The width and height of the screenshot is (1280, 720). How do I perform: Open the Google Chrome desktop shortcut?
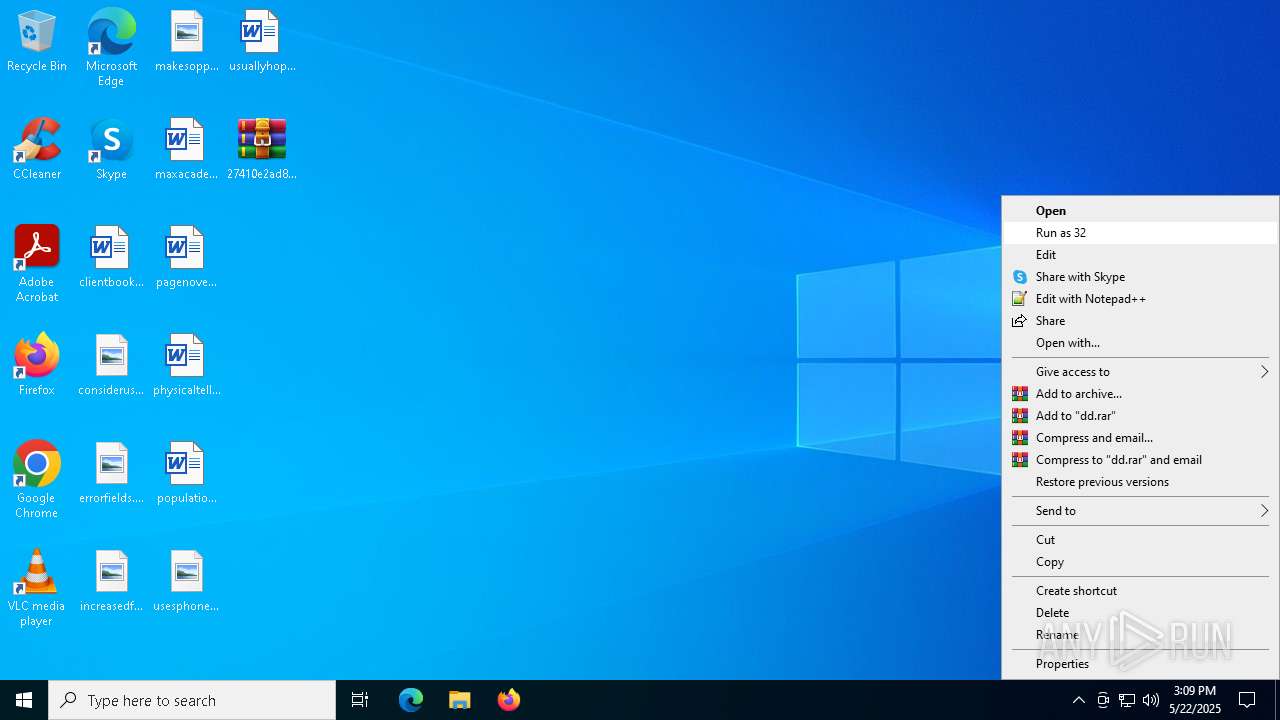click(37, 480)
